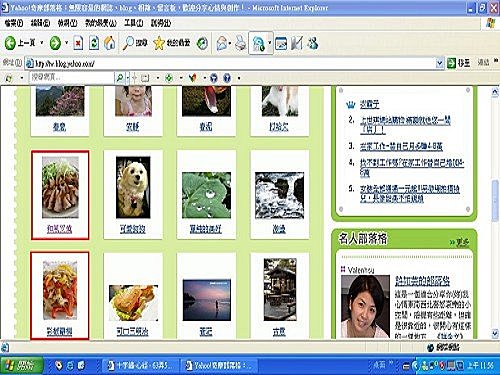The image size is (500, 375).
Task: Click the Yahoo logo icon at left of second toolbar
Action: 9,78
